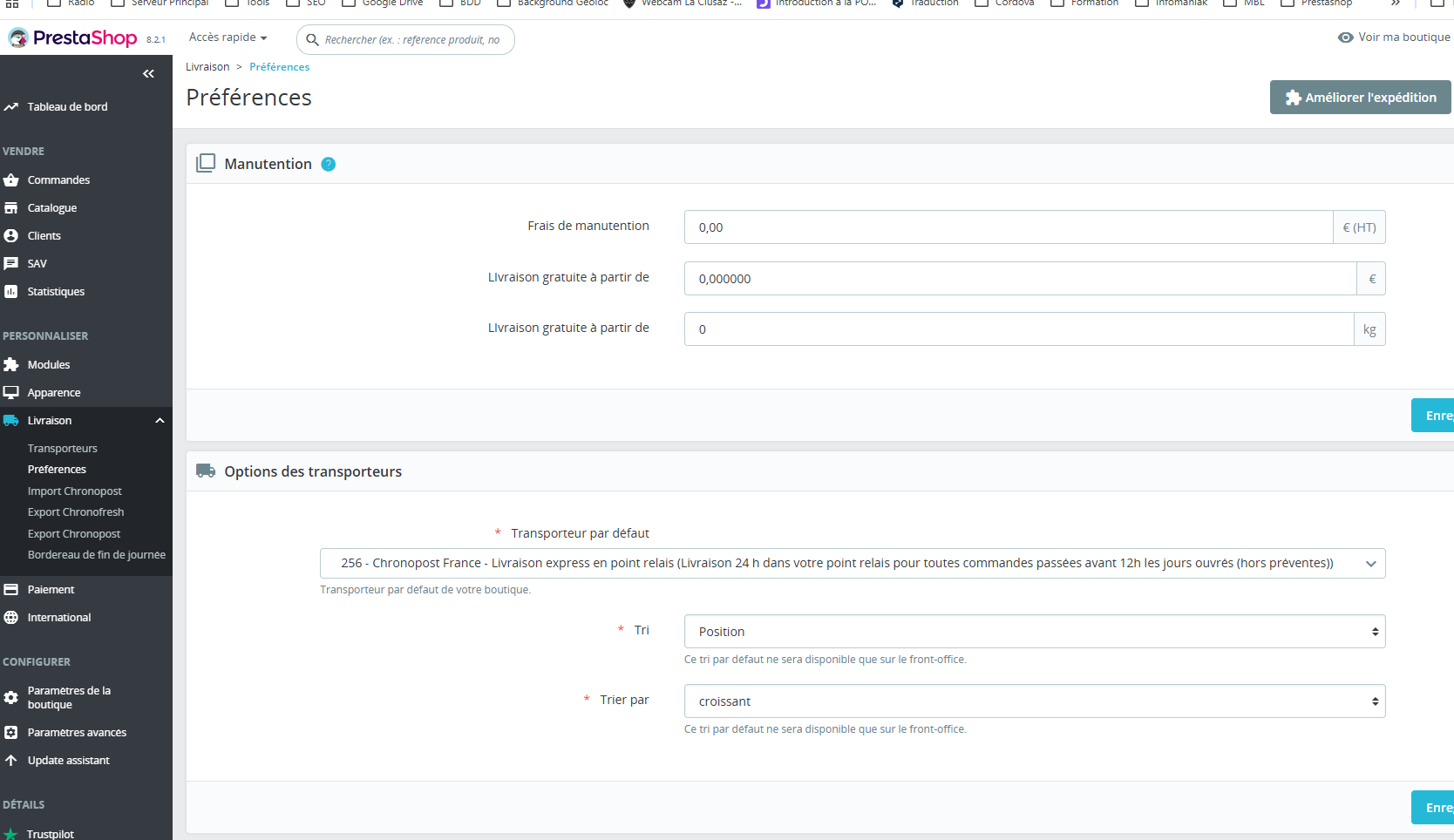This screenshot has height=840, width=1454.
Task: Click the Livraison truck icon in sidebar
Action: 10,421
